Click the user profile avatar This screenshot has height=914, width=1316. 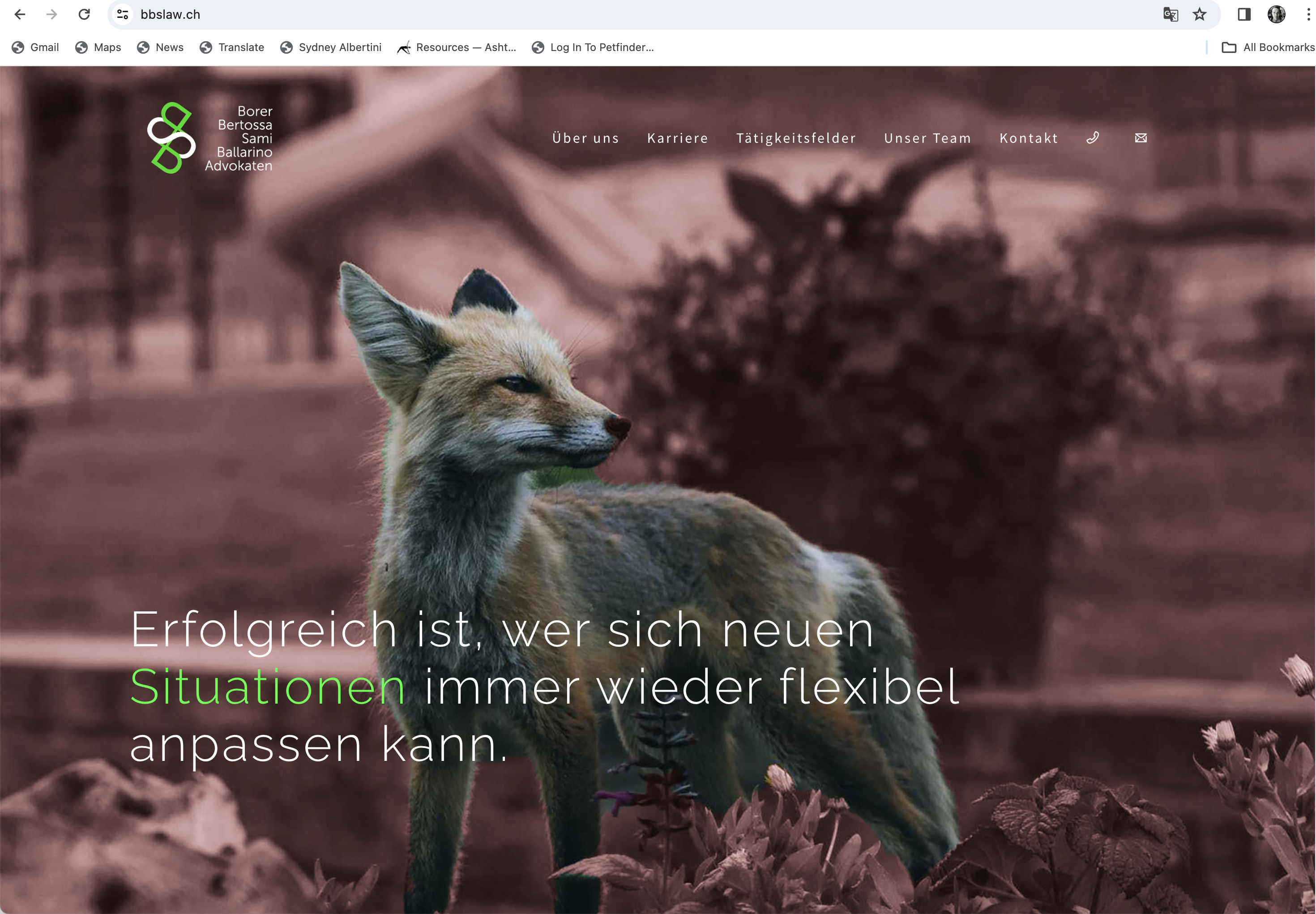[1276, 14]
